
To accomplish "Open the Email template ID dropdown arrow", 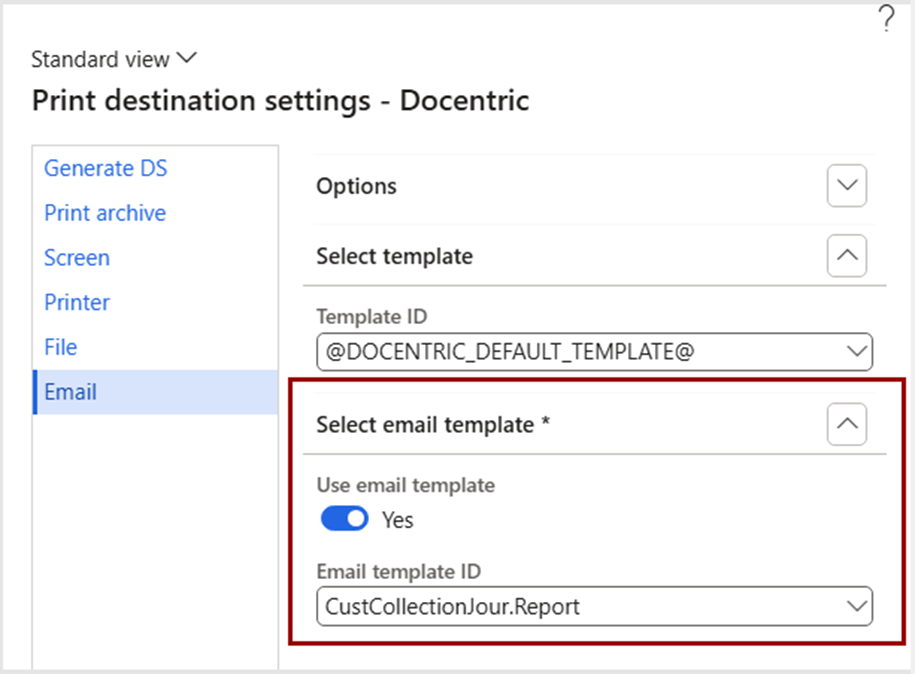I will point(857,606).
